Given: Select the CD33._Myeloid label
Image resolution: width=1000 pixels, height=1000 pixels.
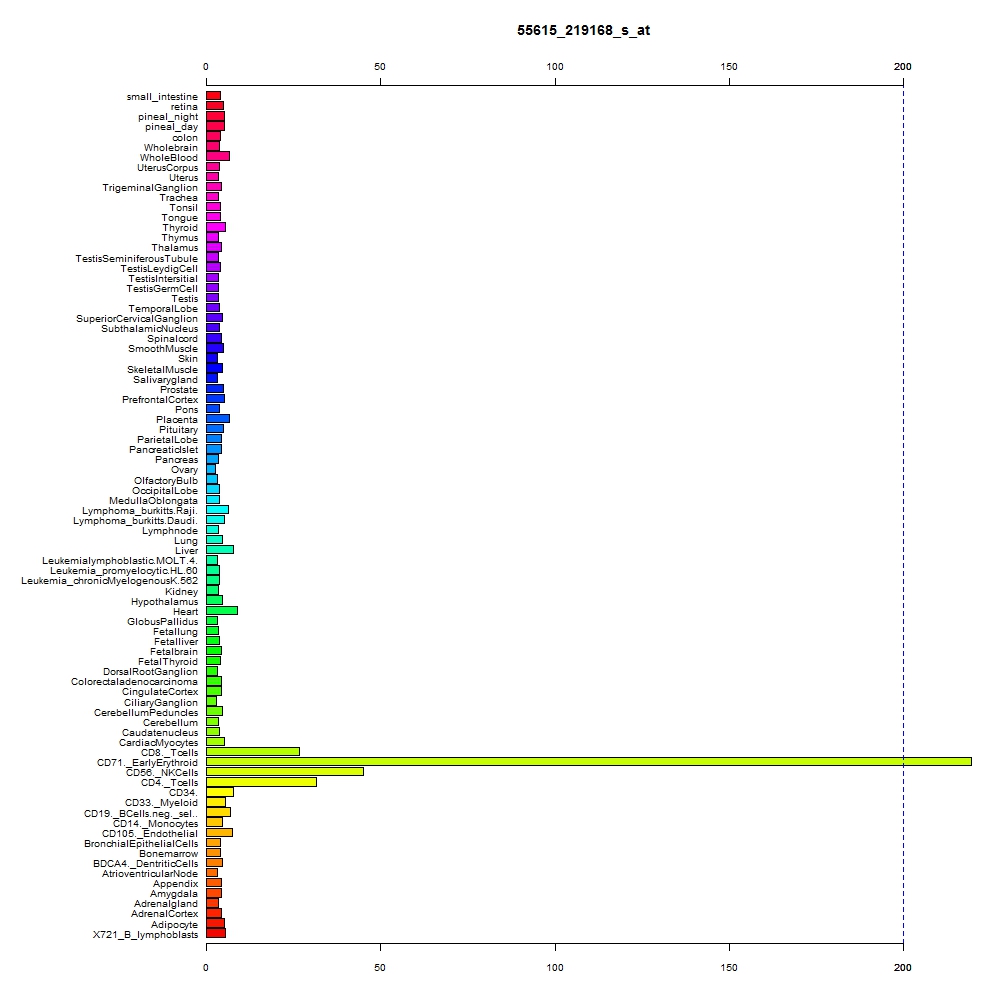Looking at the screenshot, I should click(161, 803).
